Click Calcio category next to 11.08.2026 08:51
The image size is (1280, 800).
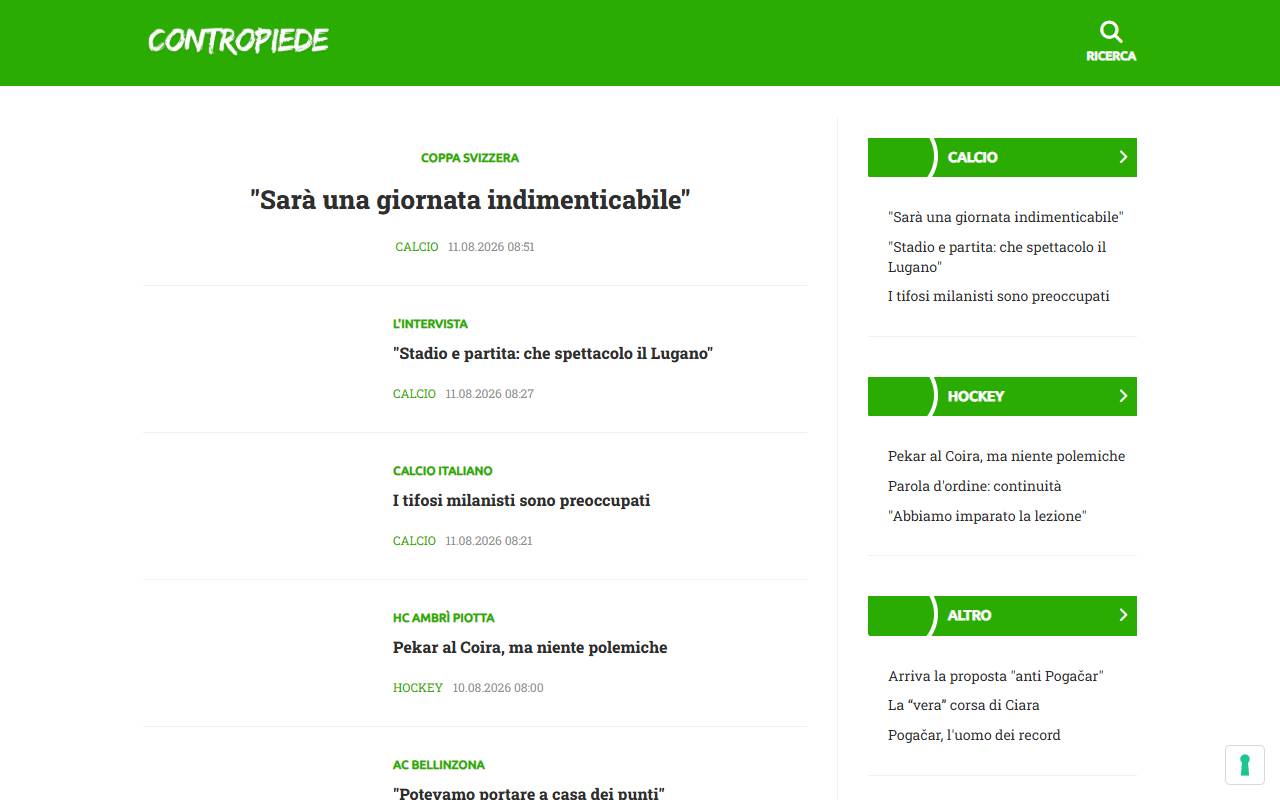coord(417,247)
